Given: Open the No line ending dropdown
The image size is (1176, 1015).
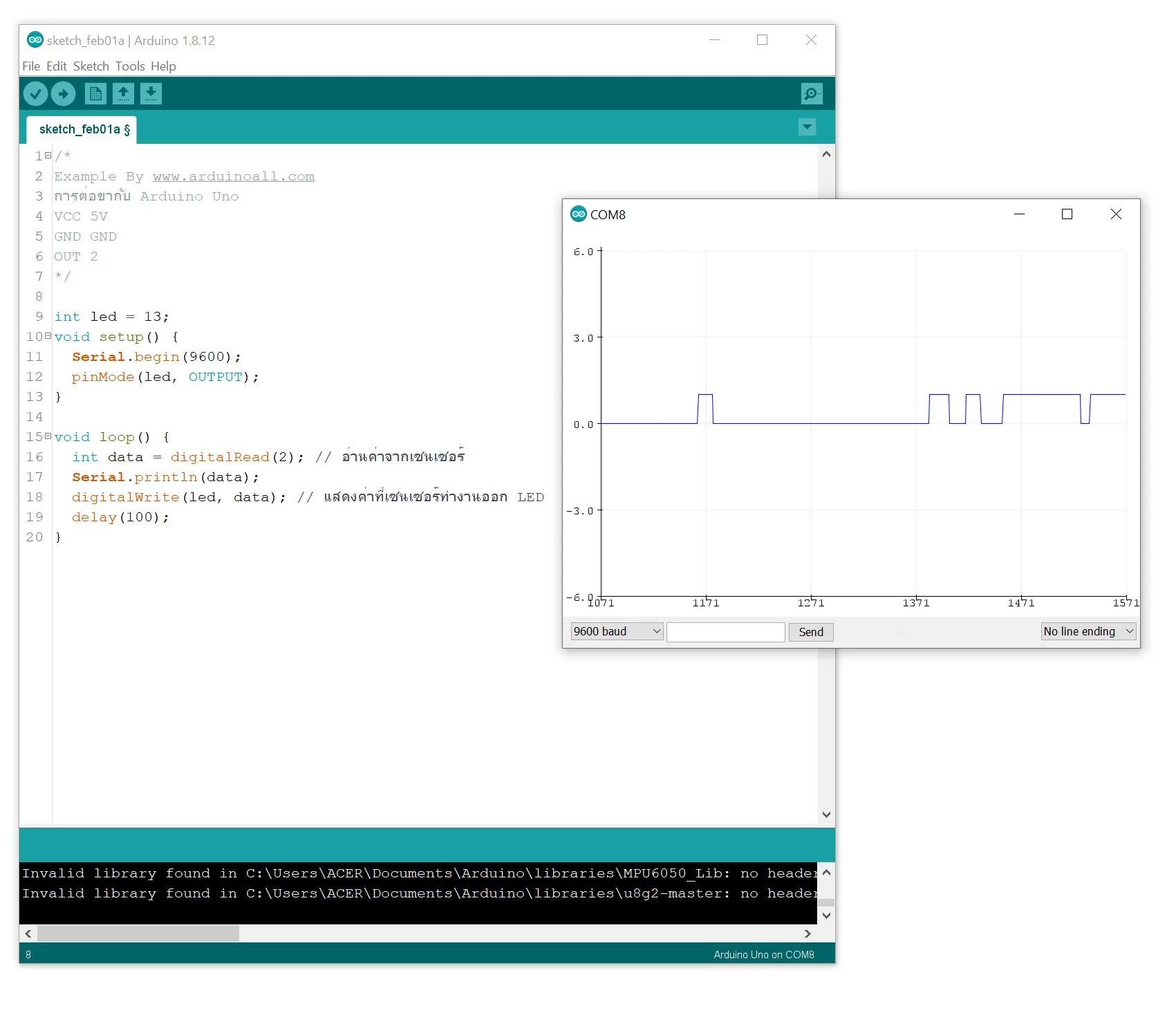Looking at the screenshot, I should (1088, 631).
